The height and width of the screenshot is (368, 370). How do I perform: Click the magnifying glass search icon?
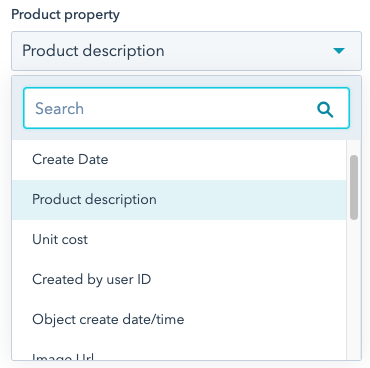325,109
